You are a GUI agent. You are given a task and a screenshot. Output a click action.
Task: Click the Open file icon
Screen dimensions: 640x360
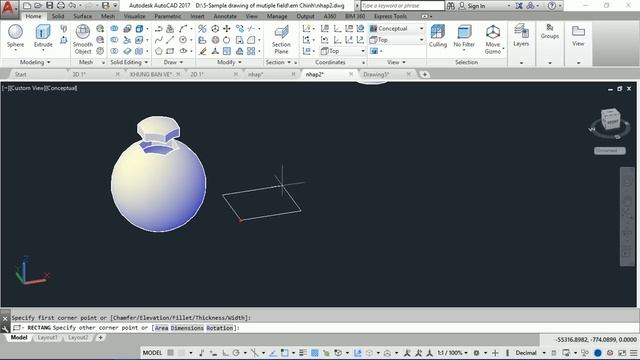[x=38, y=6]
